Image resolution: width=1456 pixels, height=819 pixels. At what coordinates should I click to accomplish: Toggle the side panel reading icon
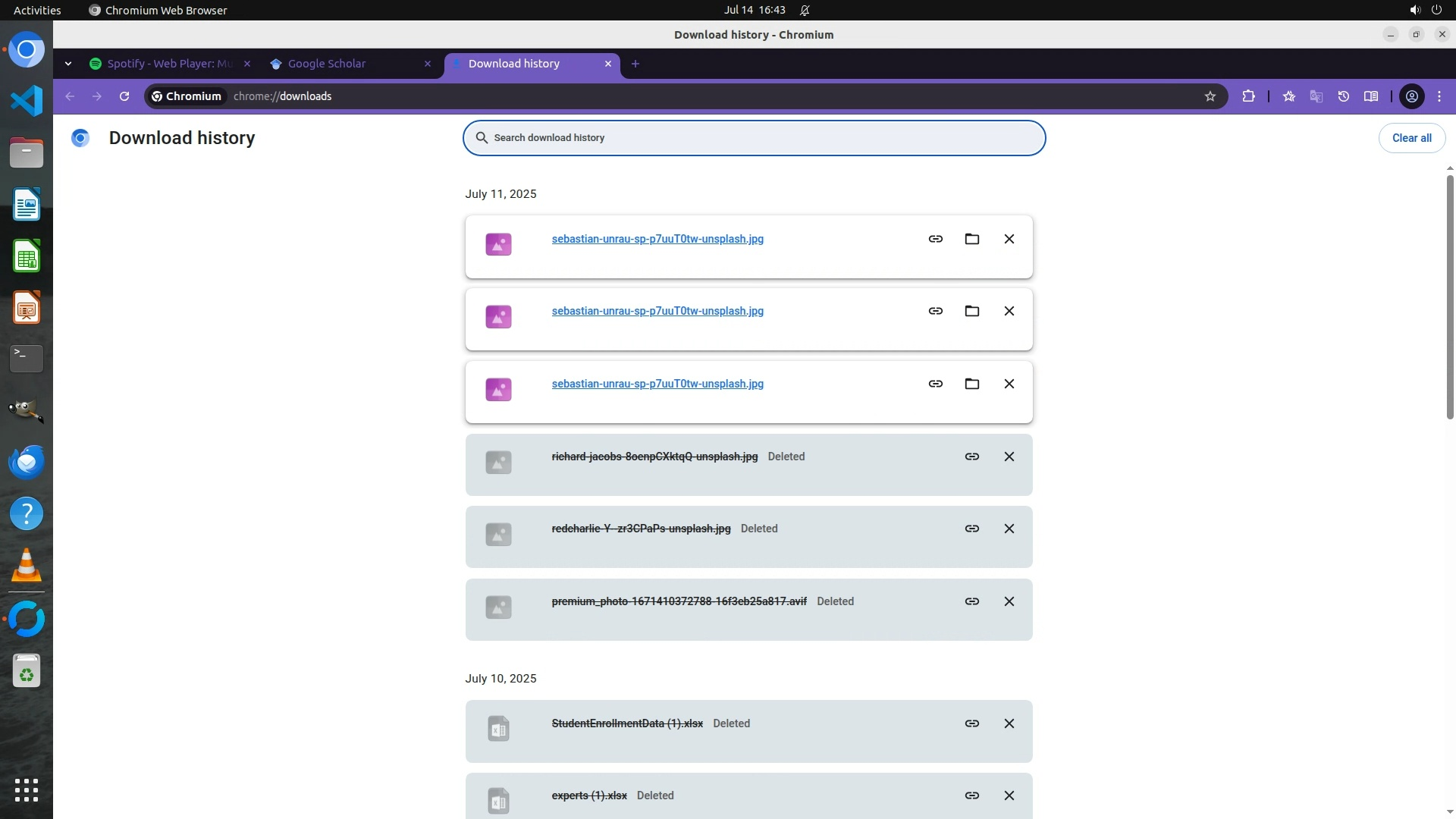pyautogui.click(x=1370, y=96)
